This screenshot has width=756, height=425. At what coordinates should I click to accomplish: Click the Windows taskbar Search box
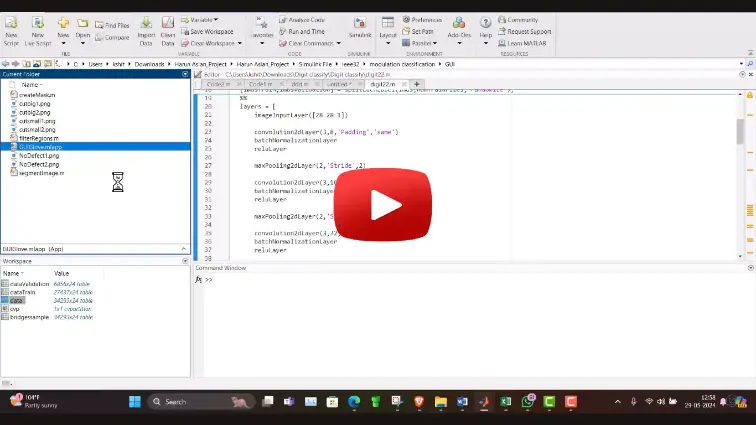coord(195,402)
